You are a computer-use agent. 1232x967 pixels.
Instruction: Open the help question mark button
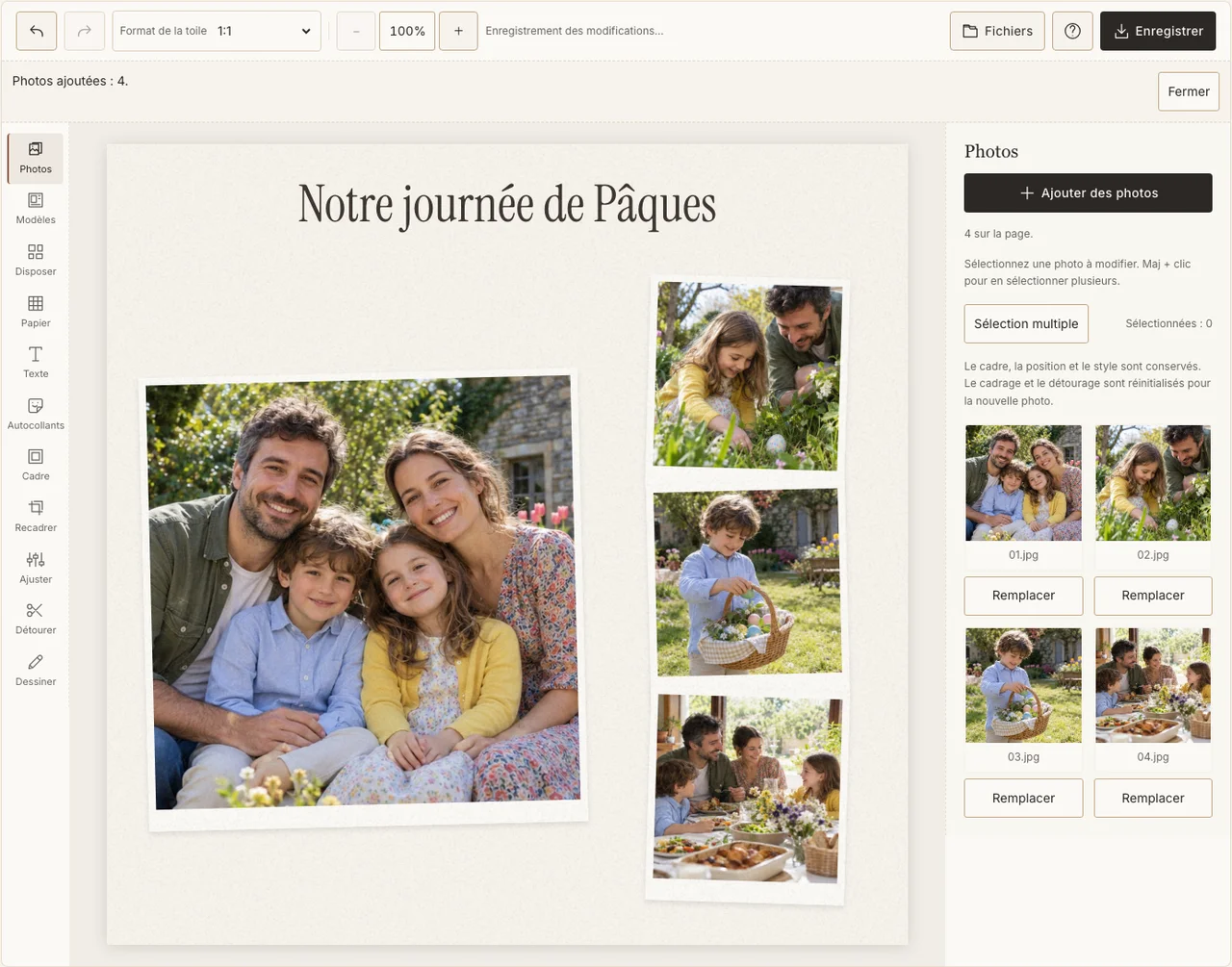1072,31
